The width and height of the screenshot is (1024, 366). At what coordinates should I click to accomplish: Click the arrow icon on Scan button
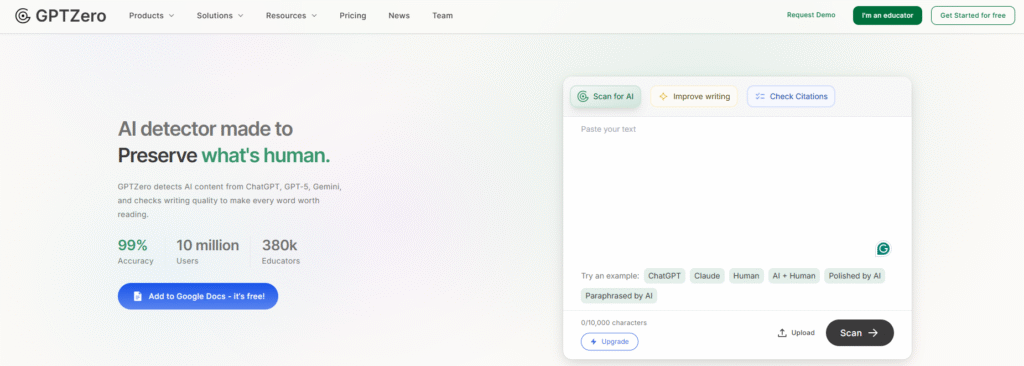coord(873,333)
